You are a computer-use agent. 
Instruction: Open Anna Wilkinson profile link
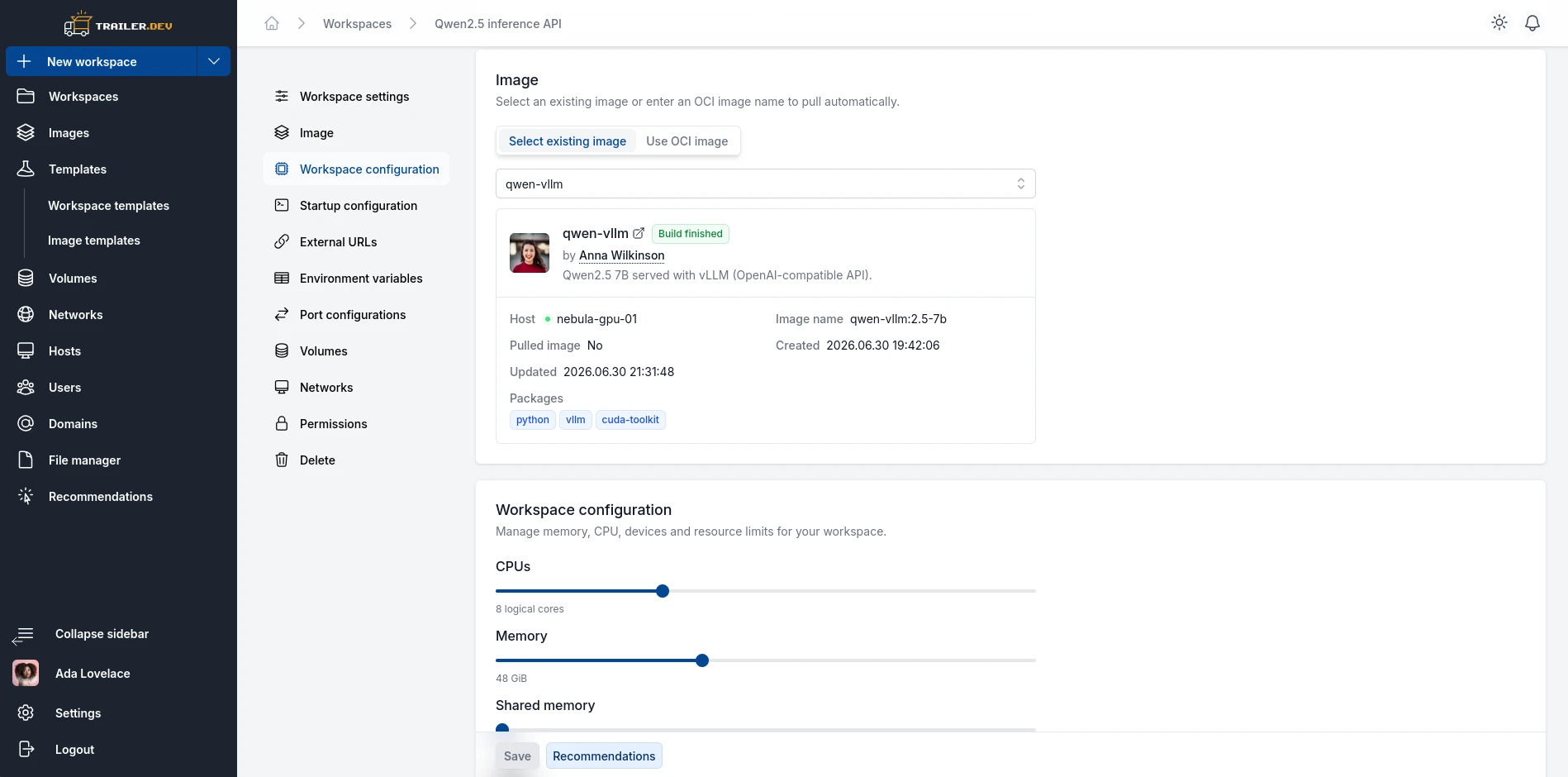tap(621, 255)
